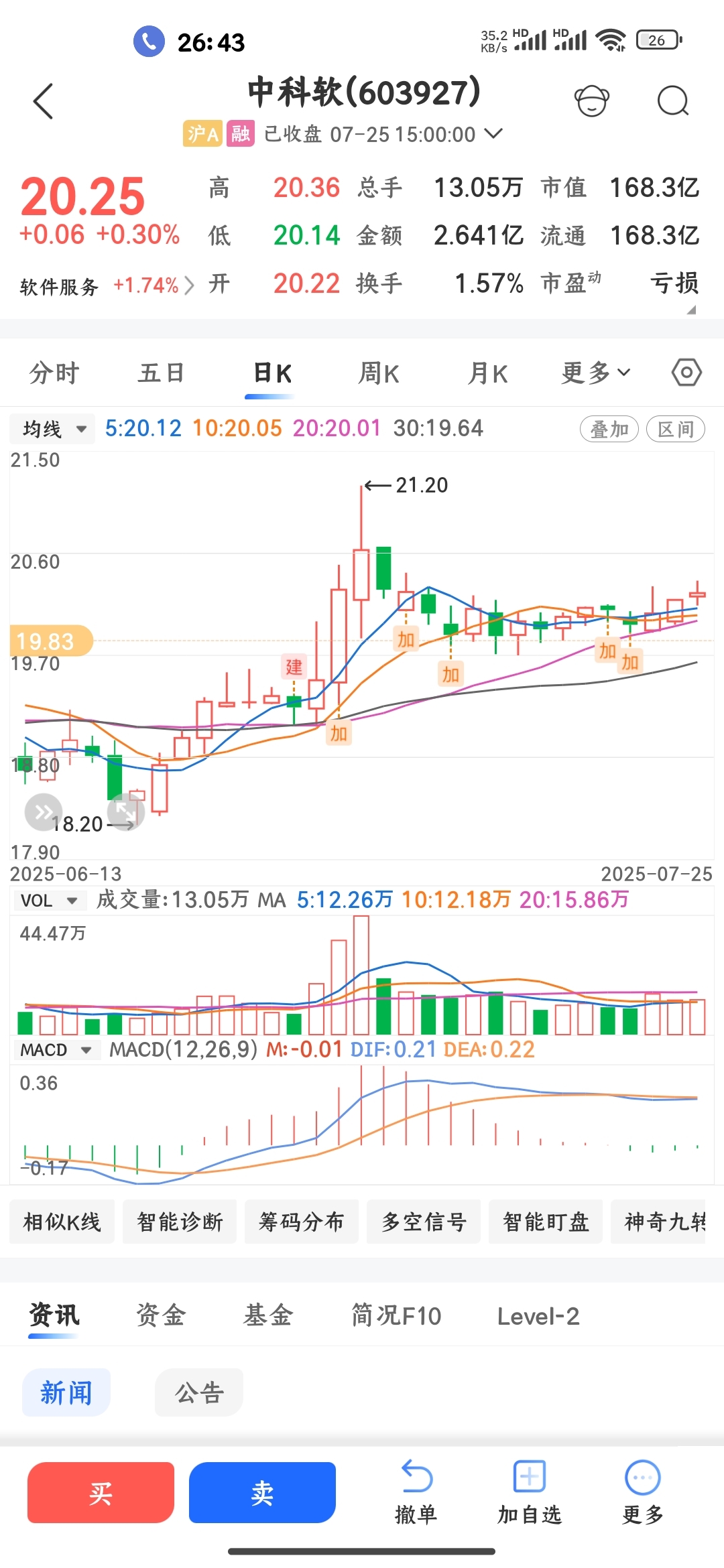Viewport: 724px width, 1568px height.
Task: Tap the 融 margin badge
Action: 240,134
